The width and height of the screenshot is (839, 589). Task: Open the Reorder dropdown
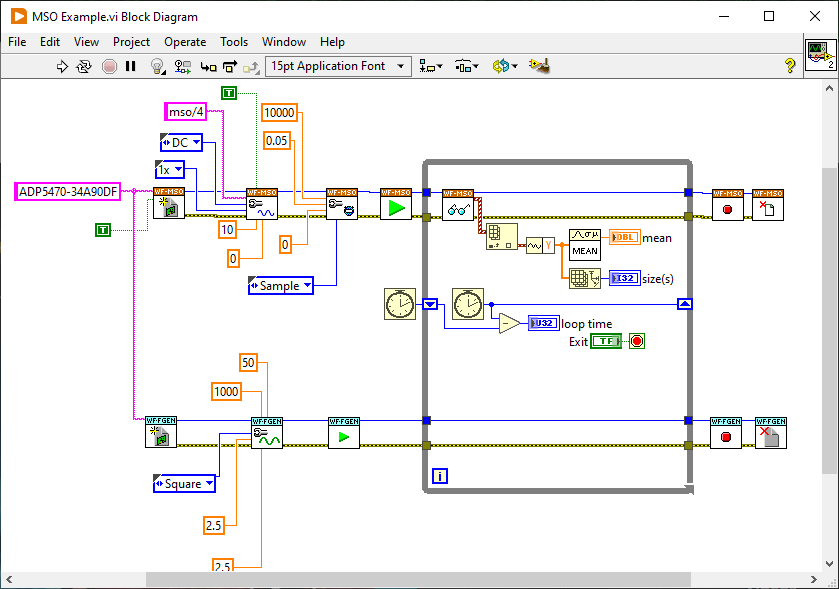pos(505,66)
